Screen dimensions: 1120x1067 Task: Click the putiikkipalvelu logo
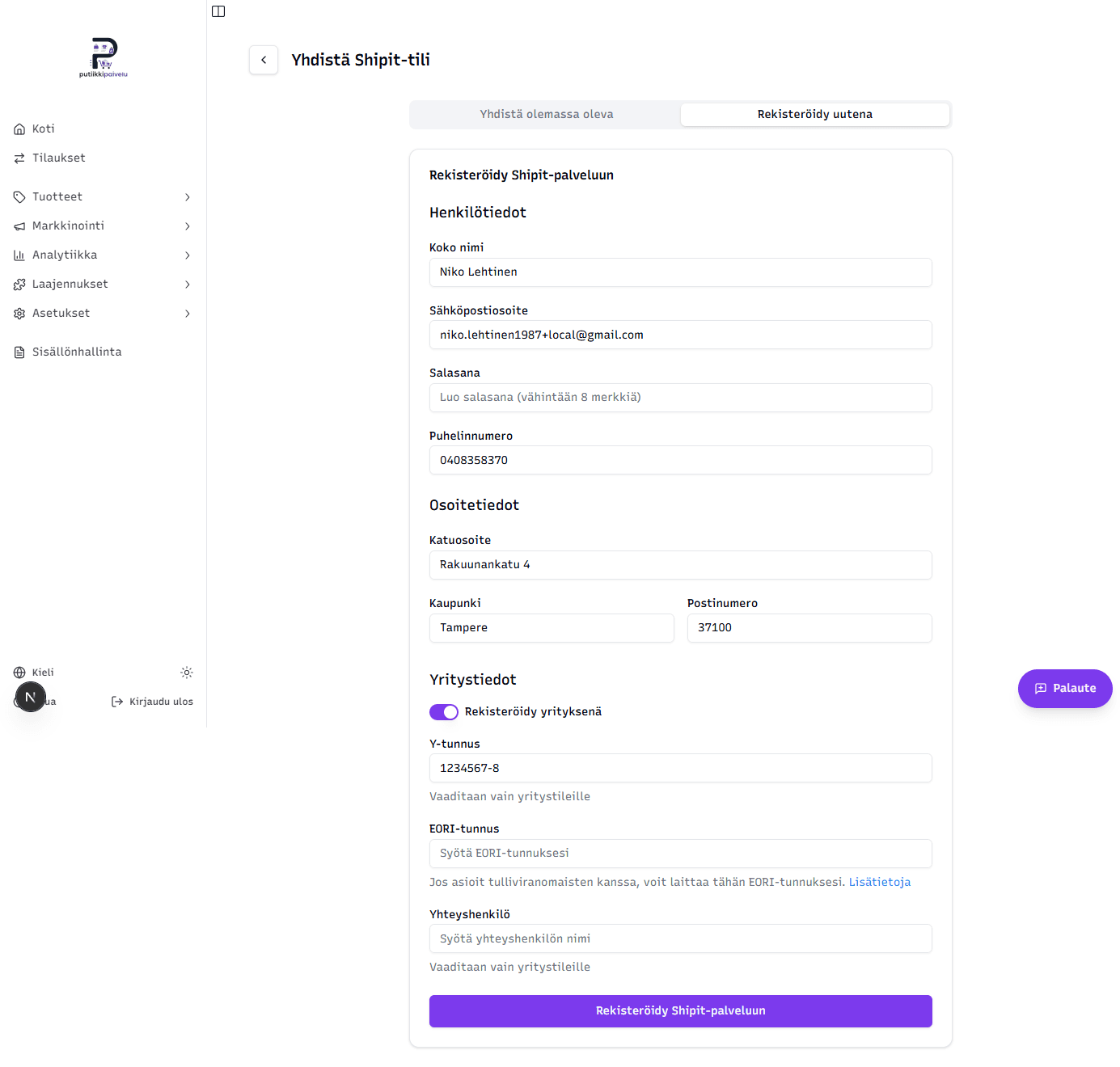[x=104, y=57]
